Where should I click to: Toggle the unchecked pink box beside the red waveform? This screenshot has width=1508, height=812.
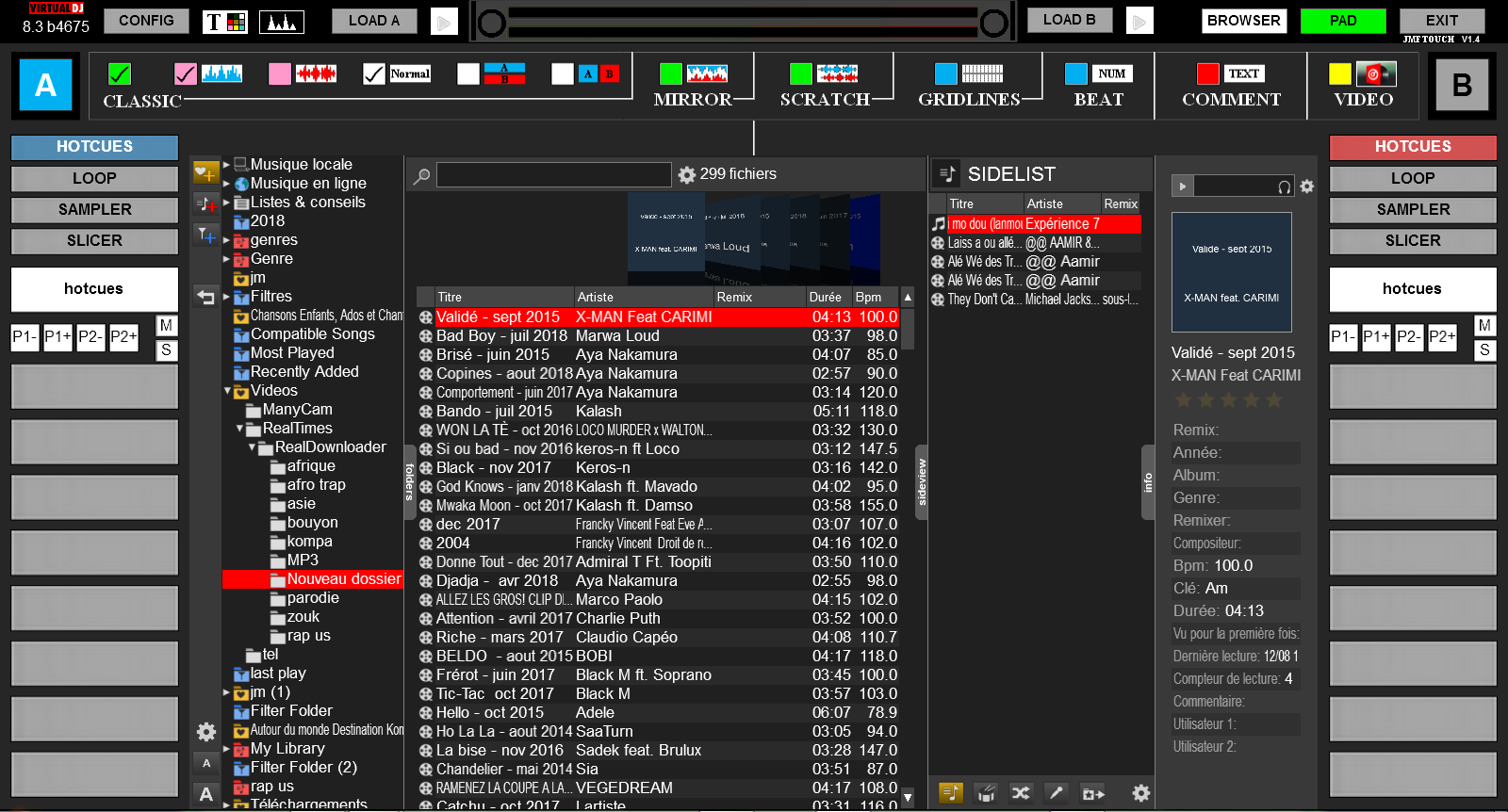coord(280,73)
